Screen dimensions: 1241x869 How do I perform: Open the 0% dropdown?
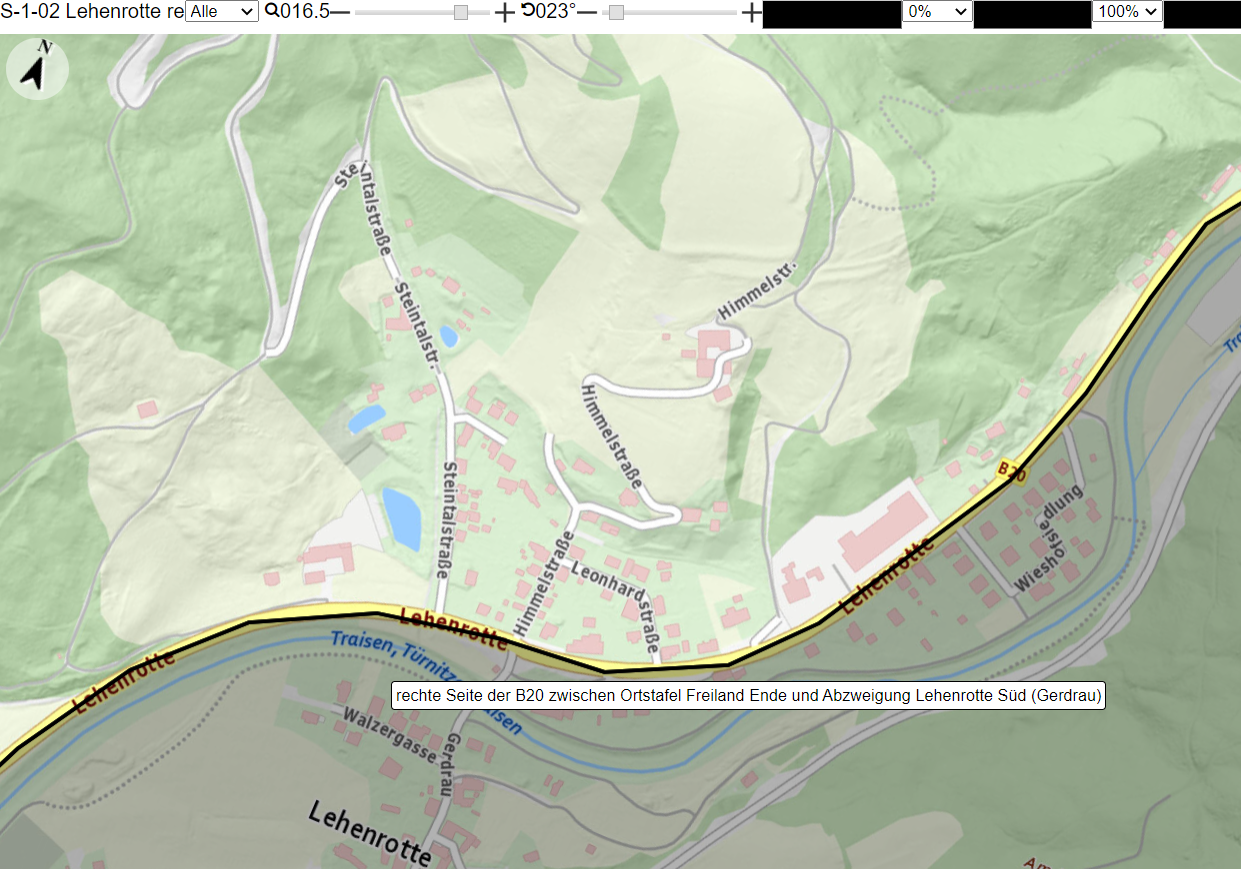937,11
